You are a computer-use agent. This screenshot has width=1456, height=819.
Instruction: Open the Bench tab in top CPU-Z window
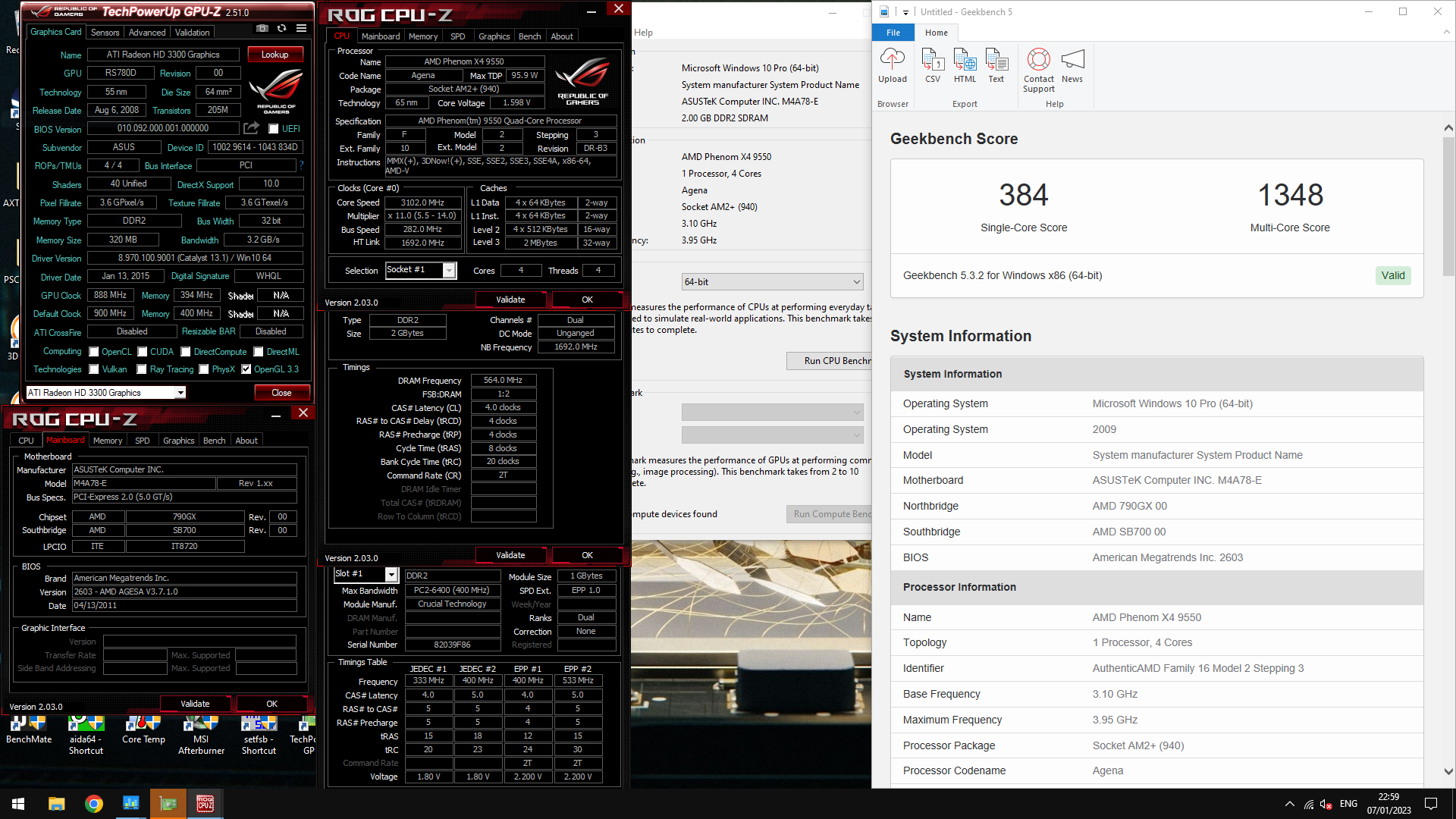click(x=529, y=36)
